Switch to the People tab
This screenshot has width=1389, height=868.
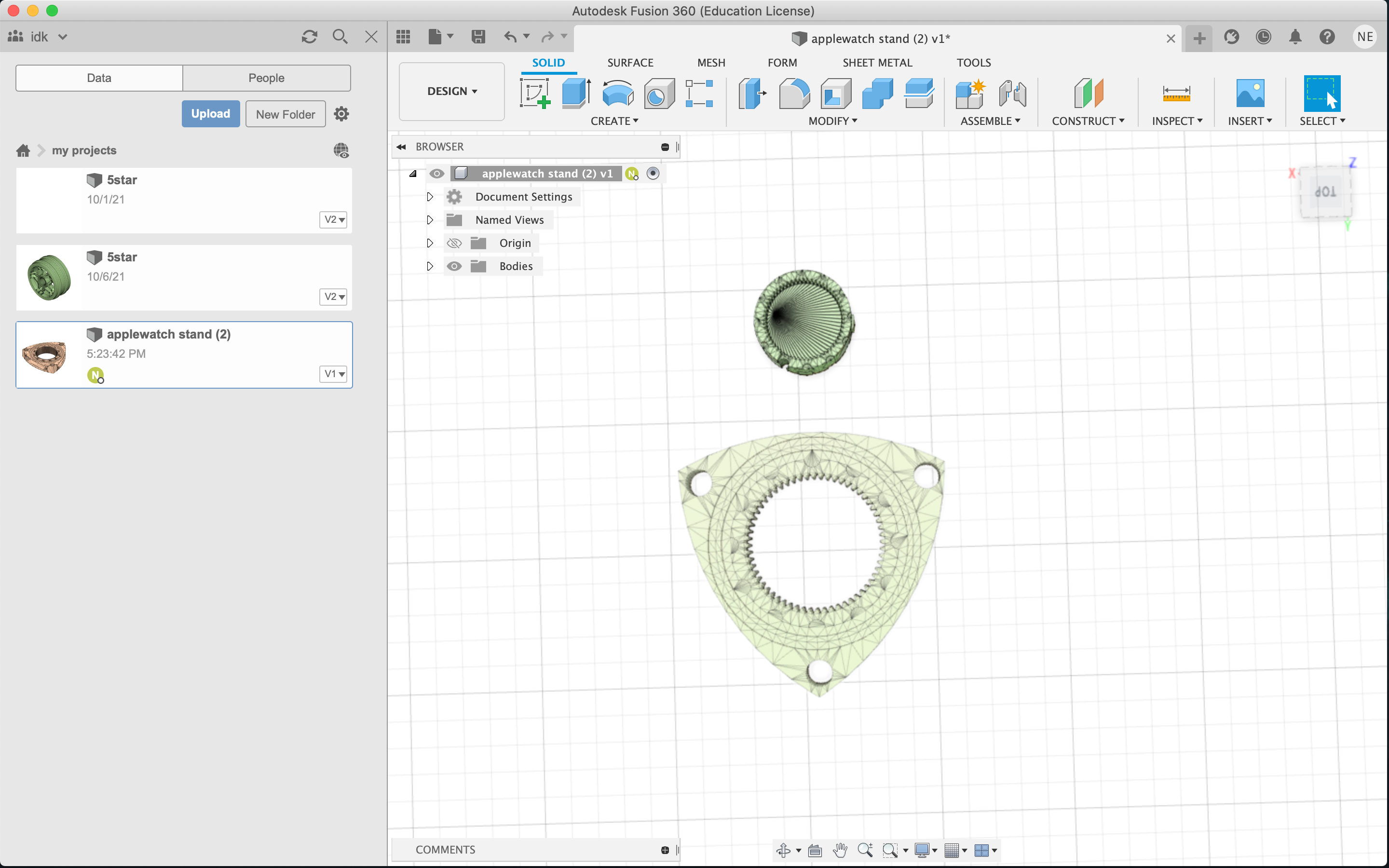coord(266,78)
